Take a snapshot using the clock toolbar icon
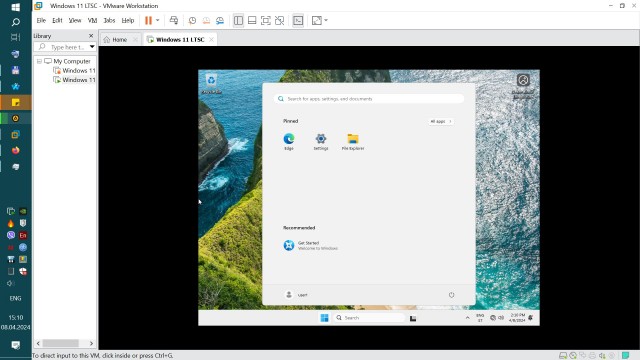The width and height of the screenshot is (640, 360). pos(192,20)
